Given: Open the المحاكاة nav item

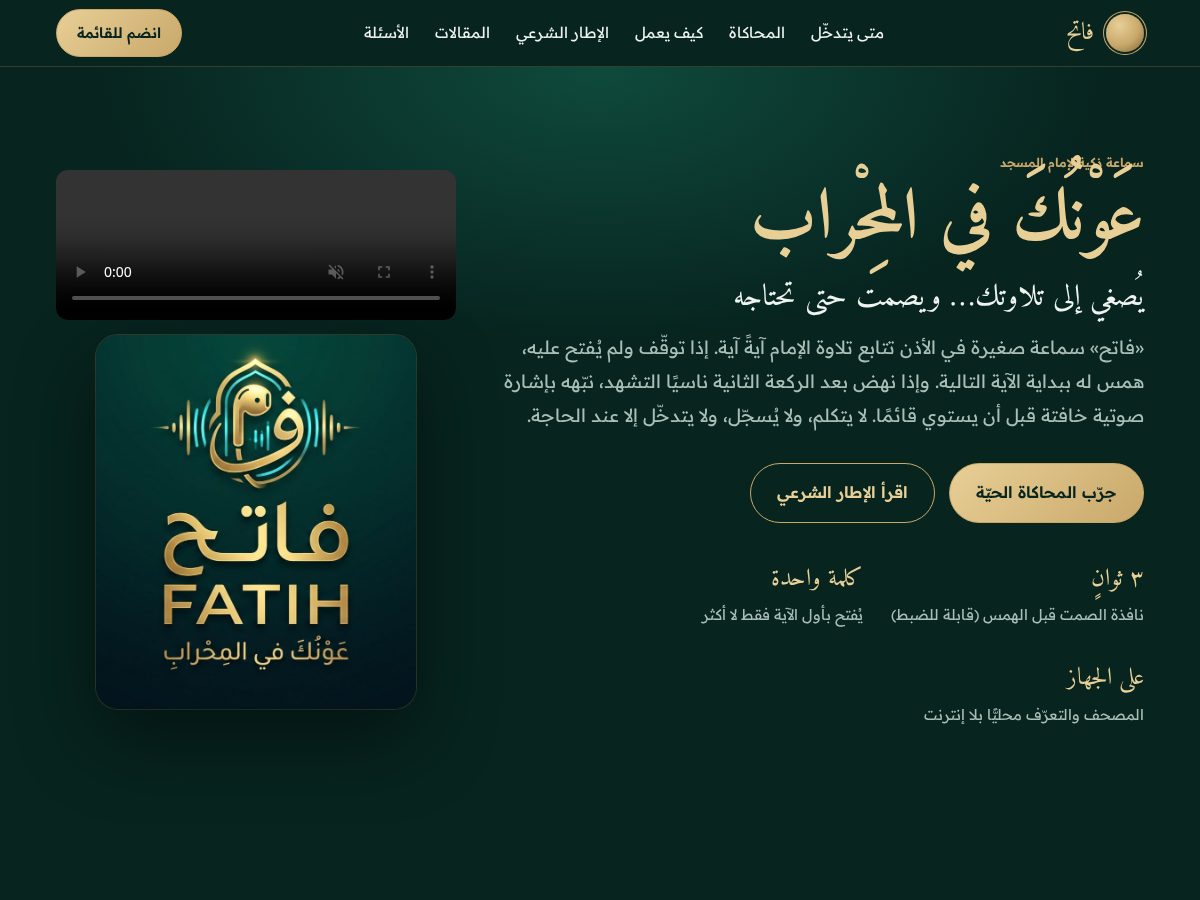Looking at the screenshot, I should [757, 33].
